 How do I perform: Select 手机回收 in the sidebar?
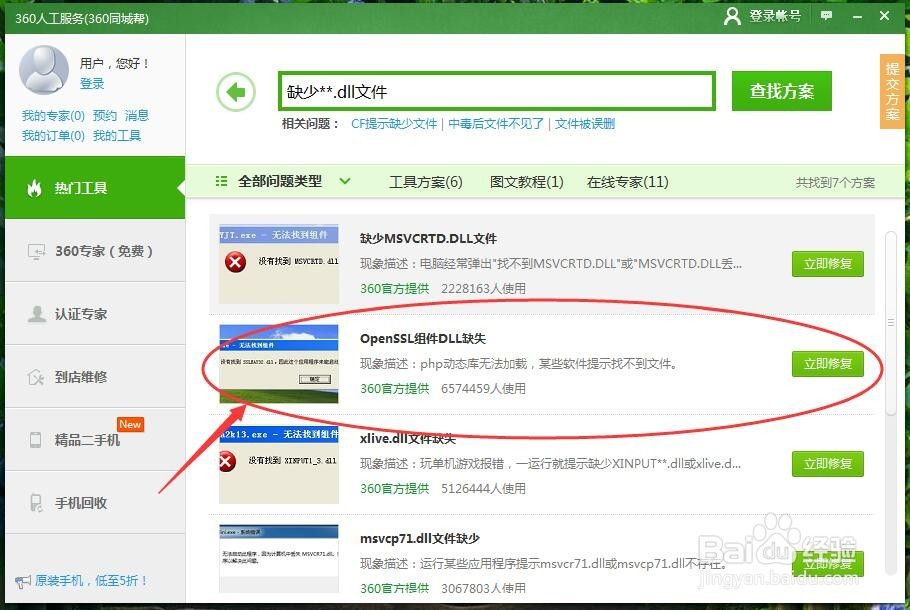point(95,503)
